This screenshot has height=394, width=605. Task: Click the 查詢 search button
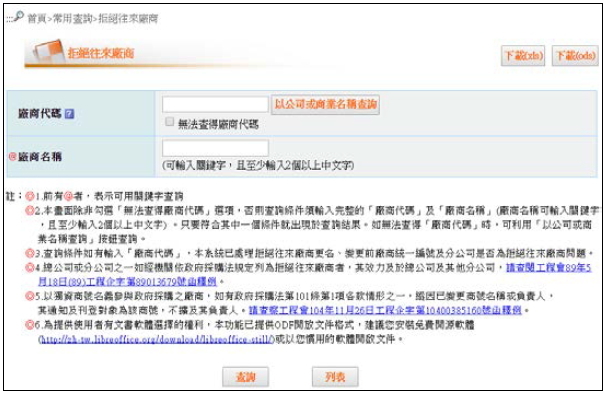(x=245, y=377)
